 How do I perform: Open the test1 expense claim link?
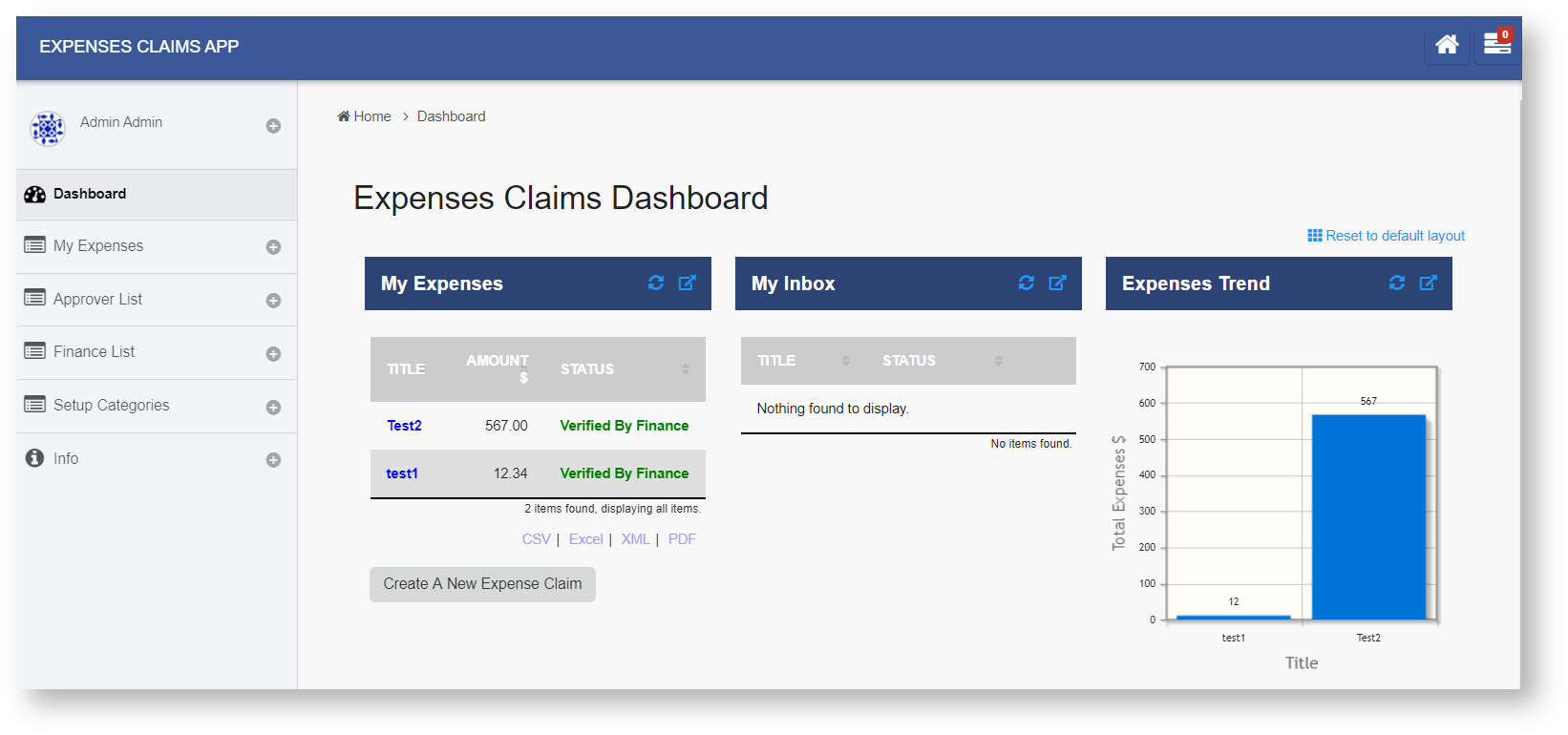click(x=402, y=473)
